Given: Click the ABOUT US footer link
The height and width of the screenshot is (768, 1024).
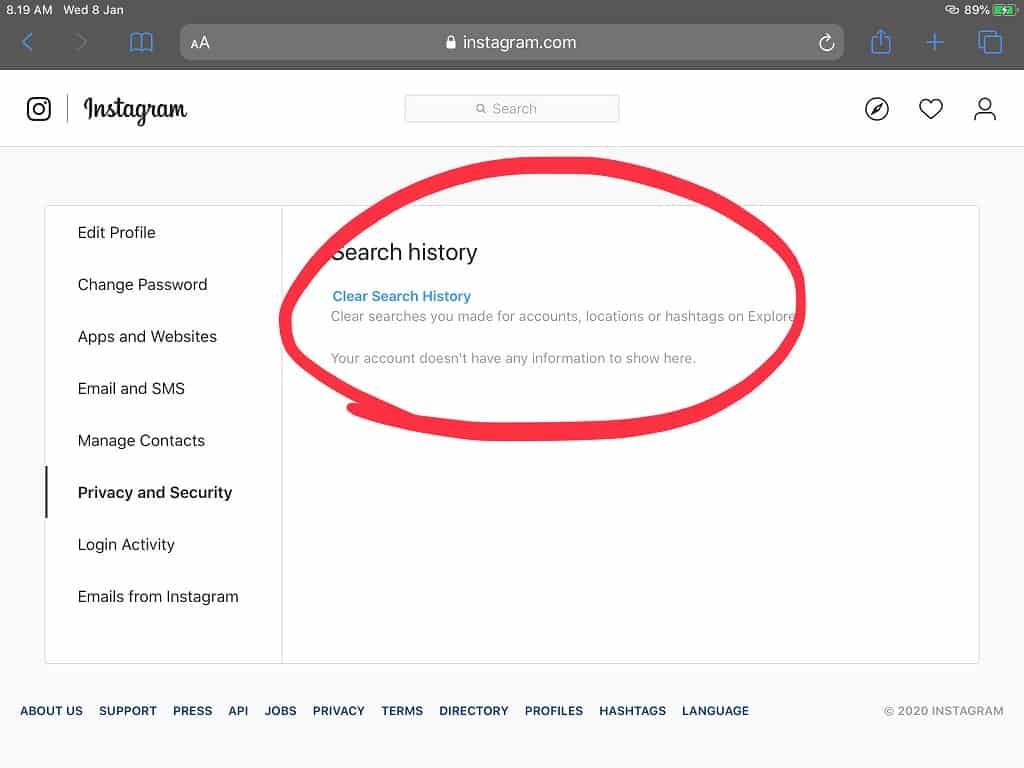Looking at the screenshot, I should tap(51, 711).
